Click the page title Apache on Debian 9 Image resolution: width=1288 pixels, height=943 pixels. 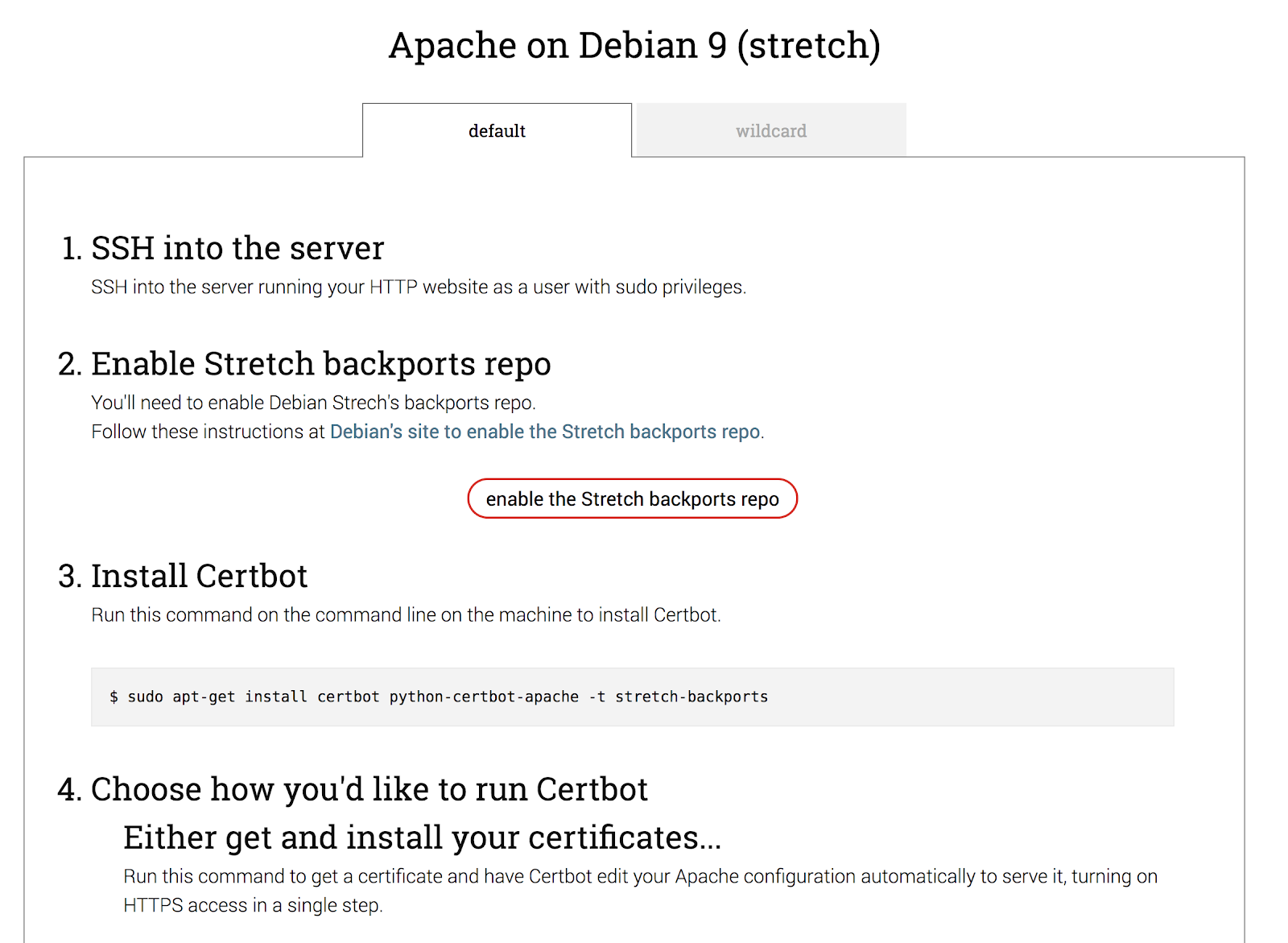tap(634, 45)
